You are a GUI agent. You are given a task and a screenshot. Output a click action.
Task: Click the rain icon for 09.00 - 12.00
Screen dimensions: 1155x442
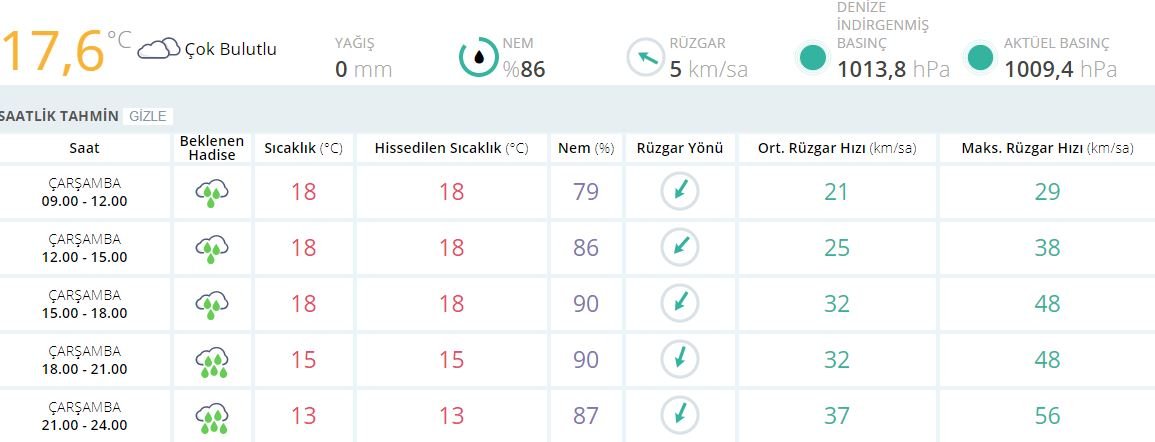pyautogui.click(x=213, y=192)
